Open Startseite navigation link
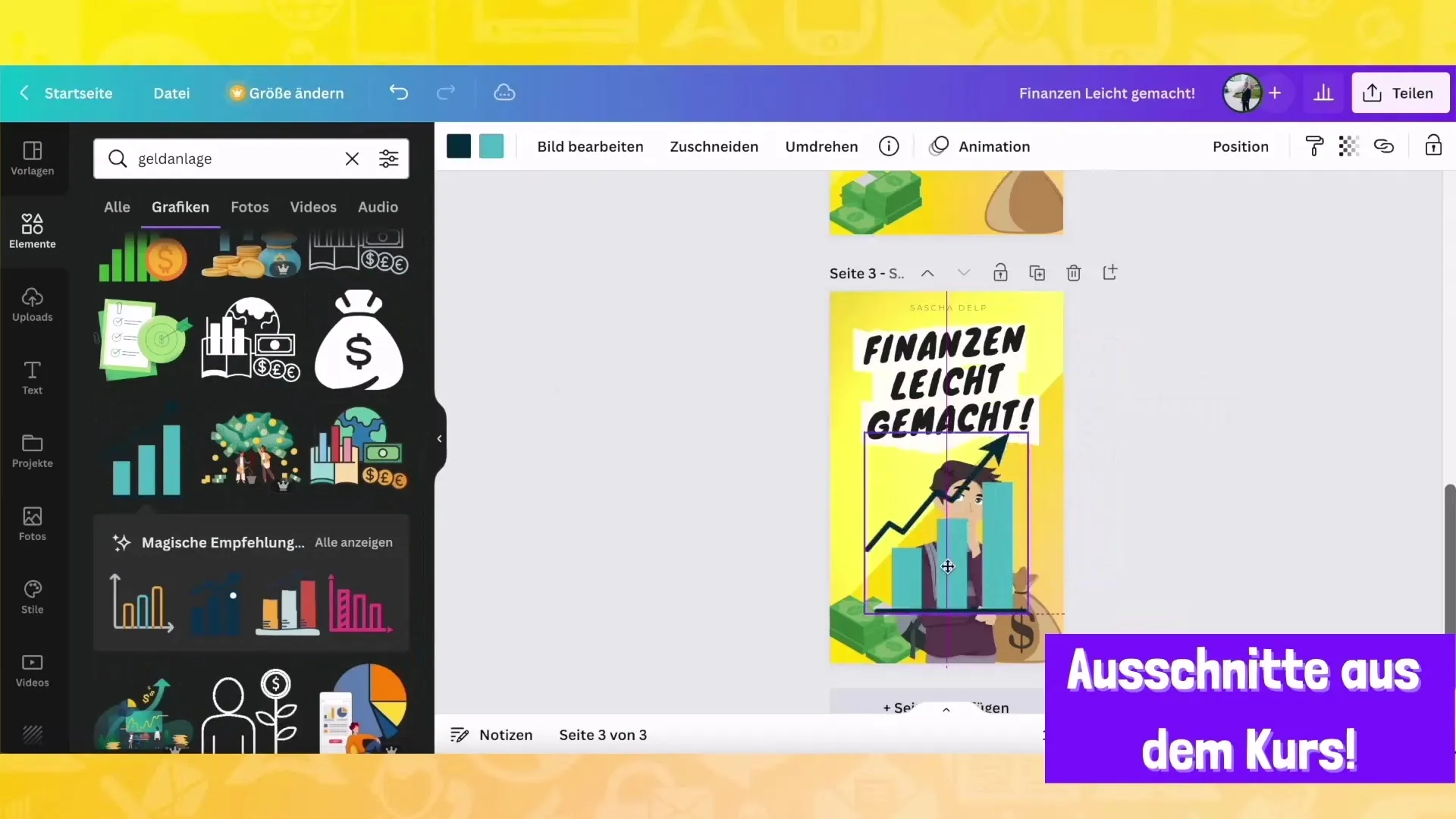The width and height of the screenshot is (1456, 819). point(79,92)
